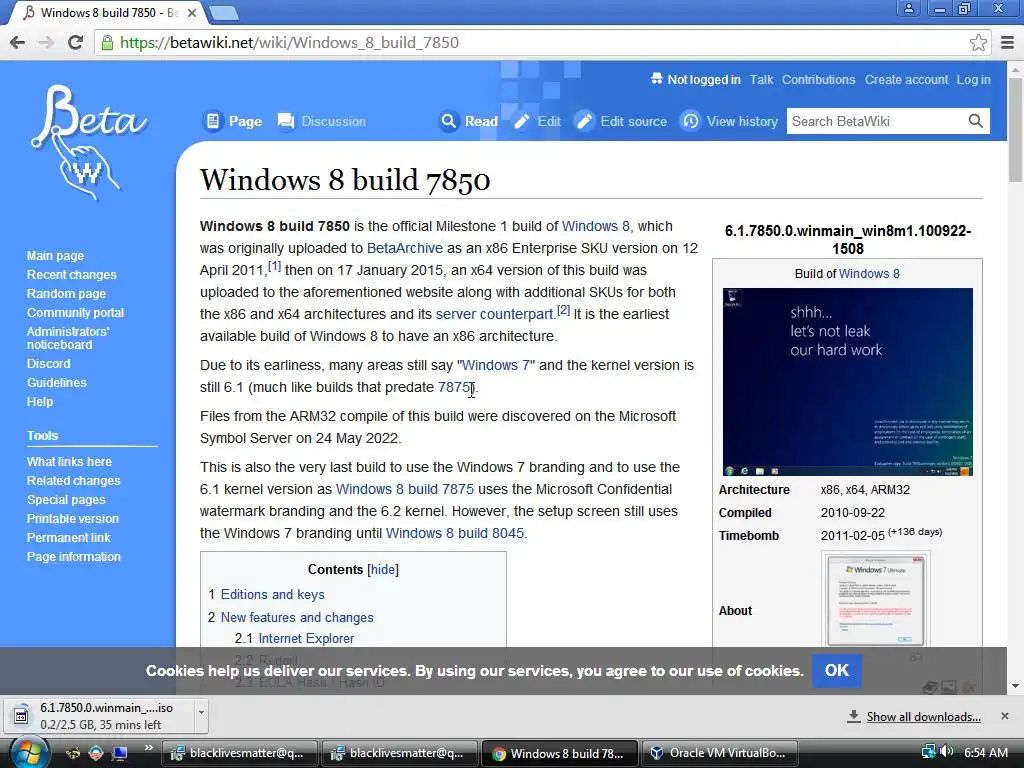Screen dimensions: 1024x768
Task: Open the Guidelines sidebar link
Action: (56, 382)
